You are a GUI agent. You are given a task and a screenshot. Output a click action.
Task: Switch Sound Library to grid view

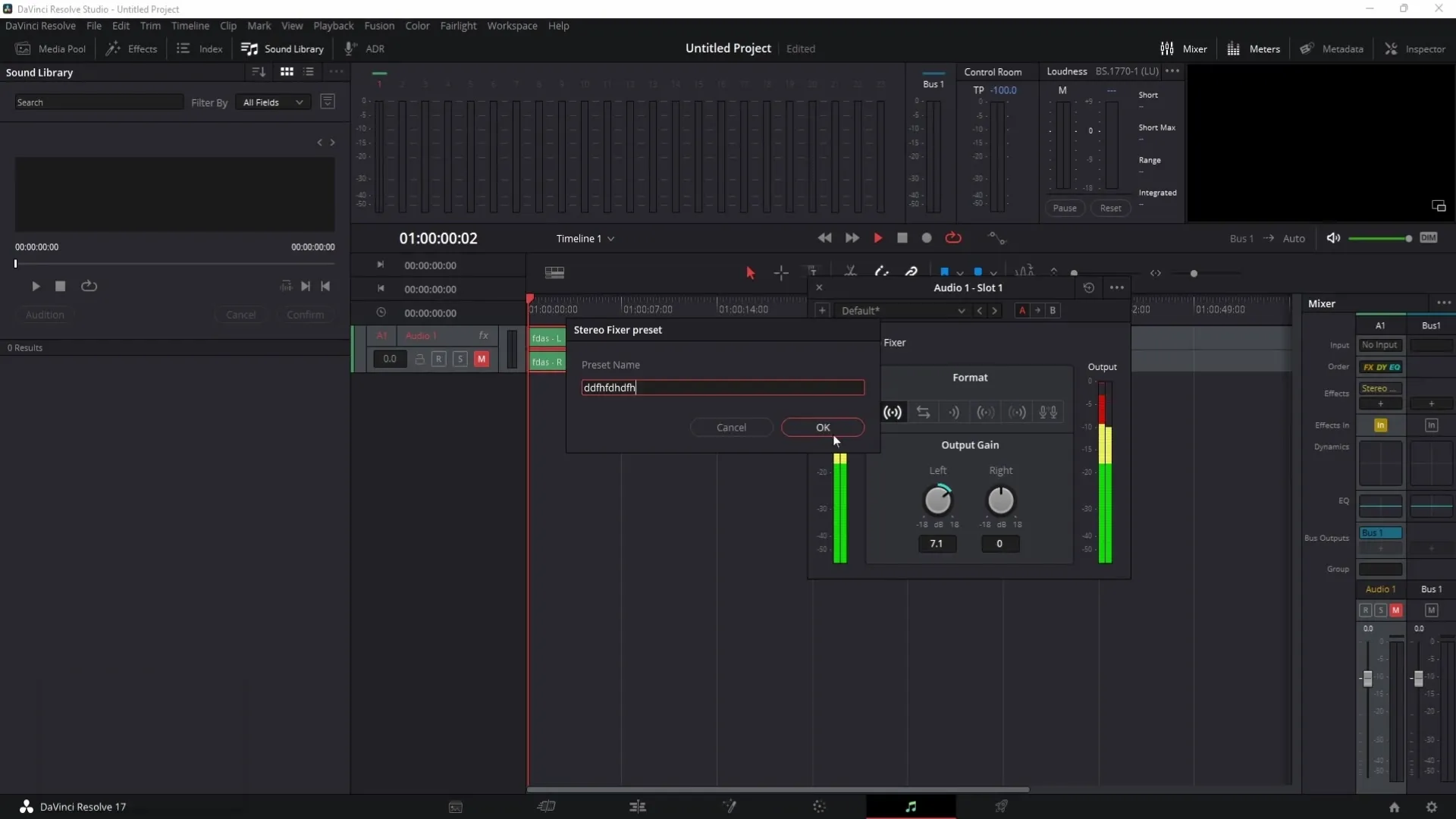(x=287, y=72)
